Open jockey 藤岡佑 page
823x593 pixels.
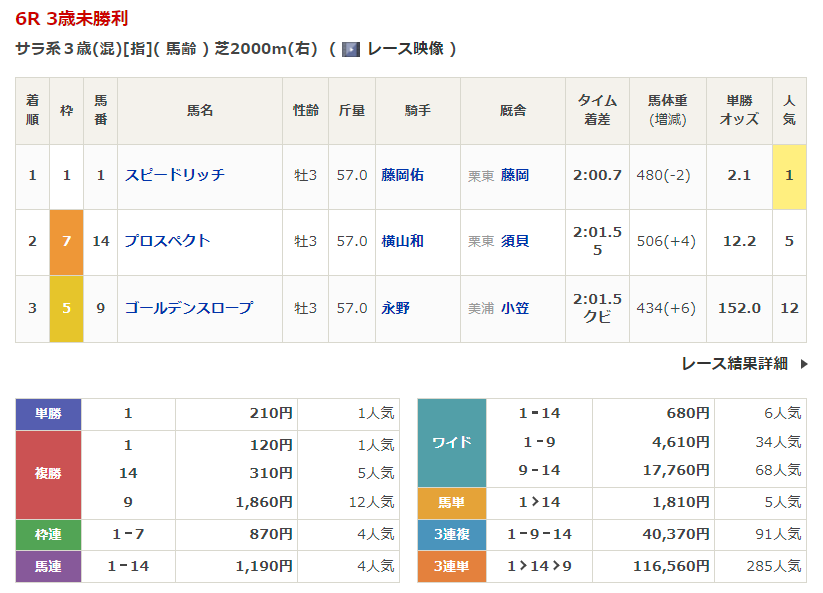click(x=402, y=175)
